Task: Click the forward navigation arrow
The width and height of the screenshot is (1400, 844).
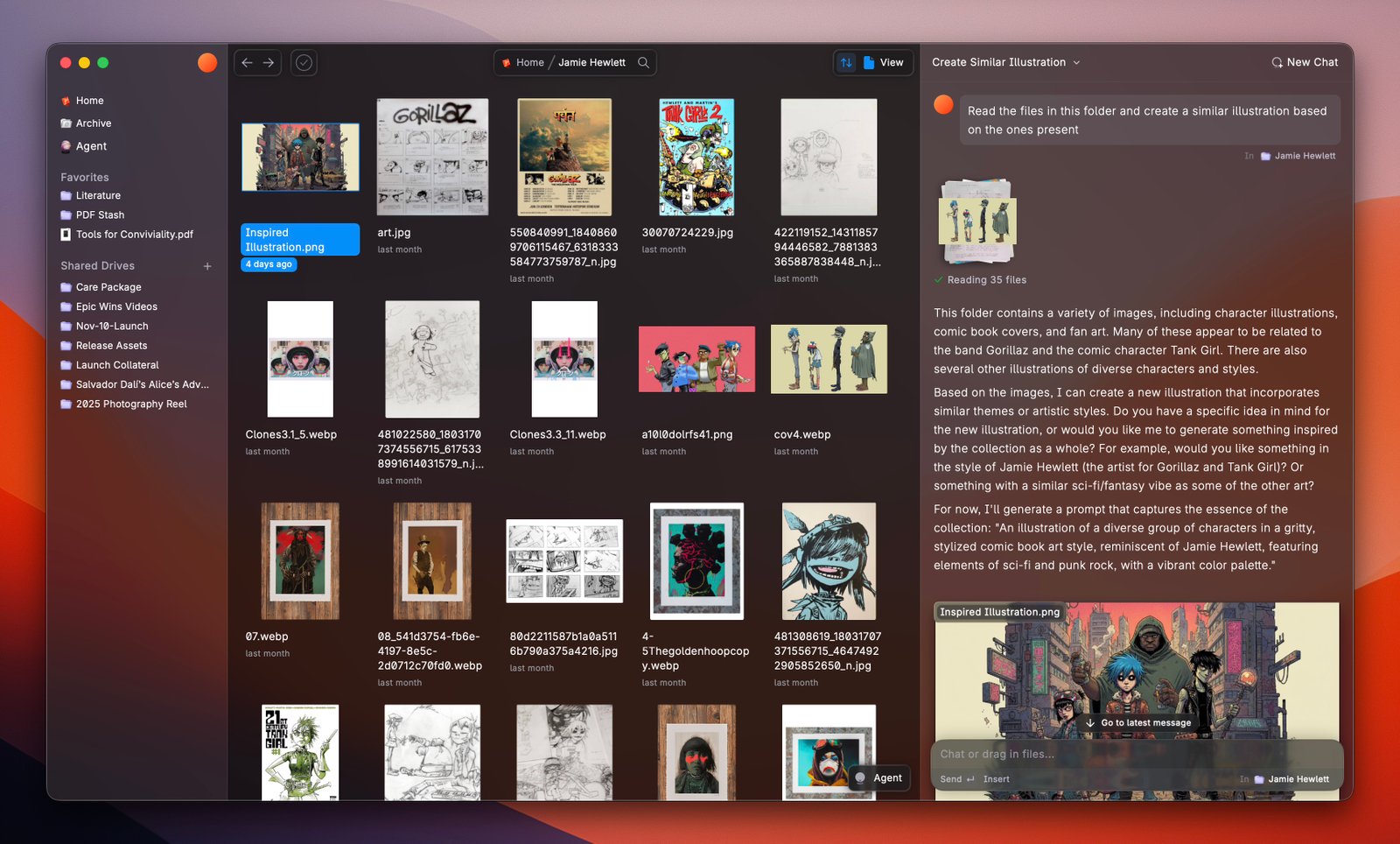Action: (268, 62)
